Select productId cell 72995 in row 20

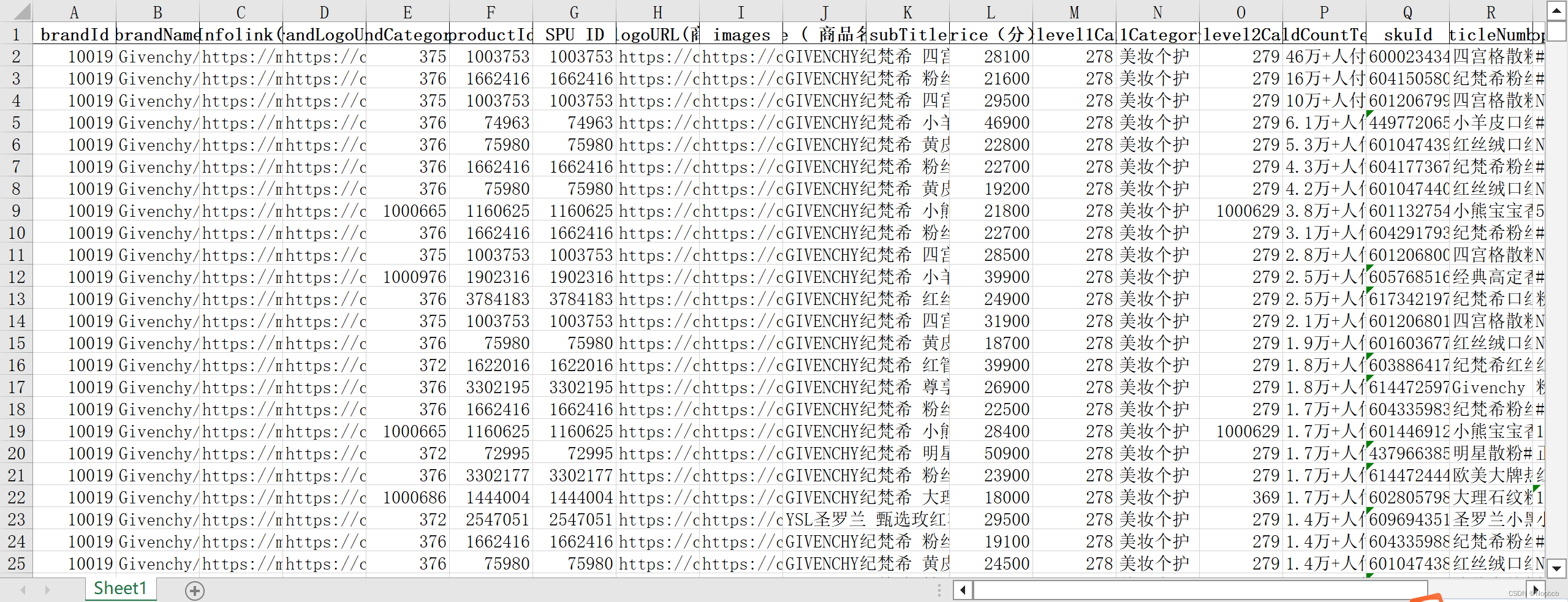[491, 453]
